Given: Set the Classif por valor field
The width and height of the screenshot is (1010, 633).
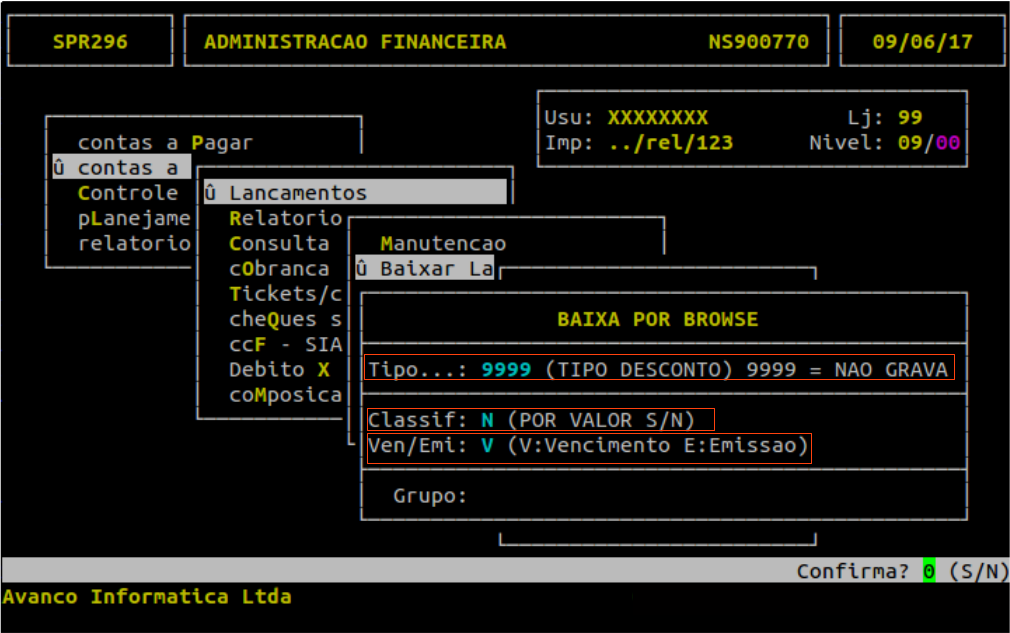Looking at the screenshot, I should coord(488,420).
